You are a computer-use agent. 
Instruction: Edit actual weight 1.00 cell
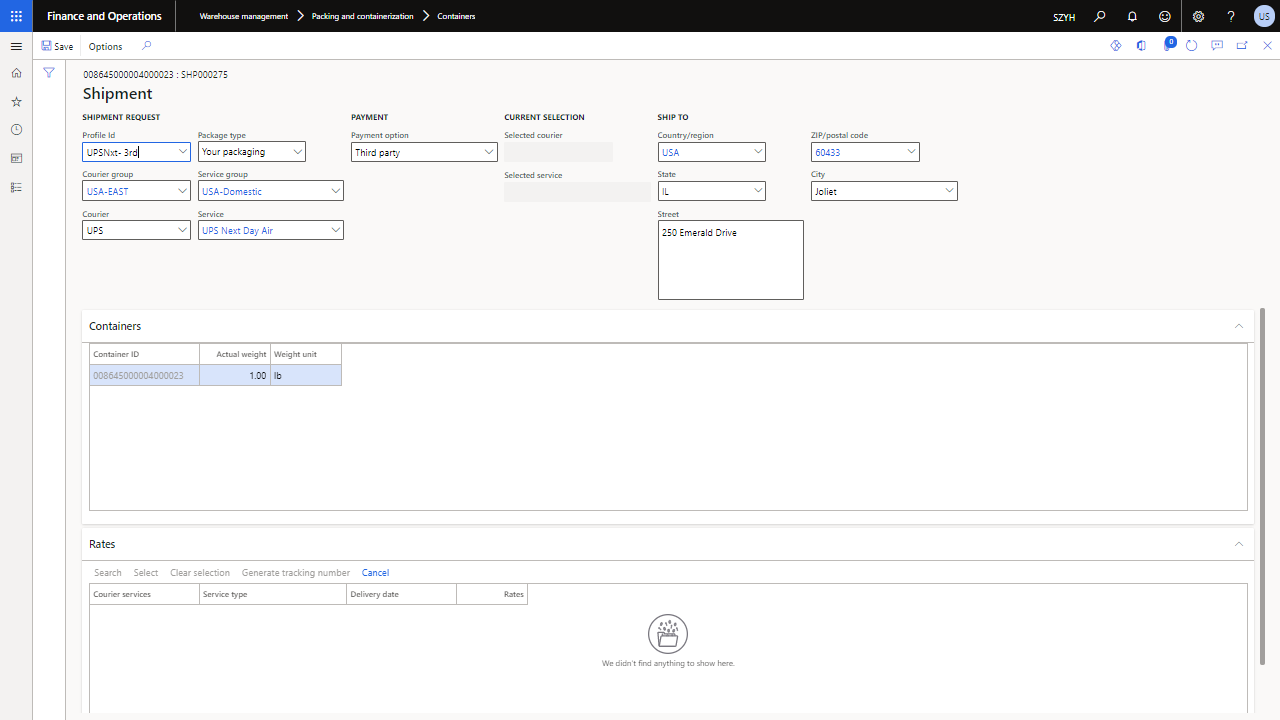click(235, 376)
